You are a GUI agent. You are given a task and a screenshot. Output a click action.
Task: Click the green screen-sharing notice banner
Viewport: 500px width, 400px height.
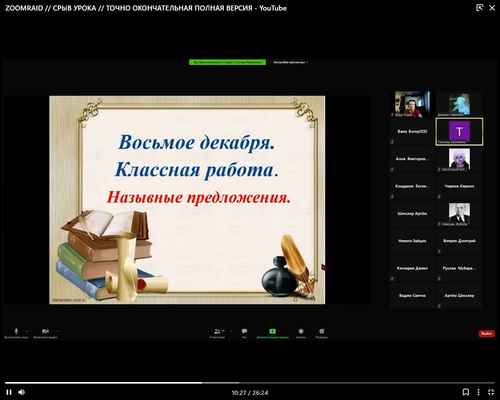227,62
